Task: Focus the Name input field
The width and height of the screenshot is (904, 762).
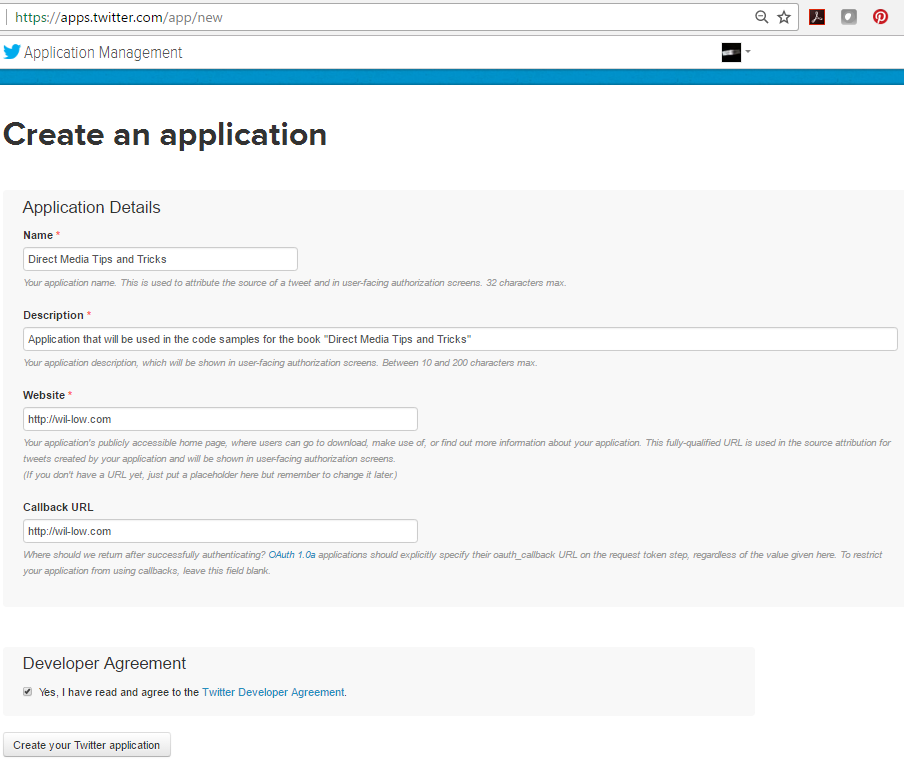Action: [x=160, y=259]
